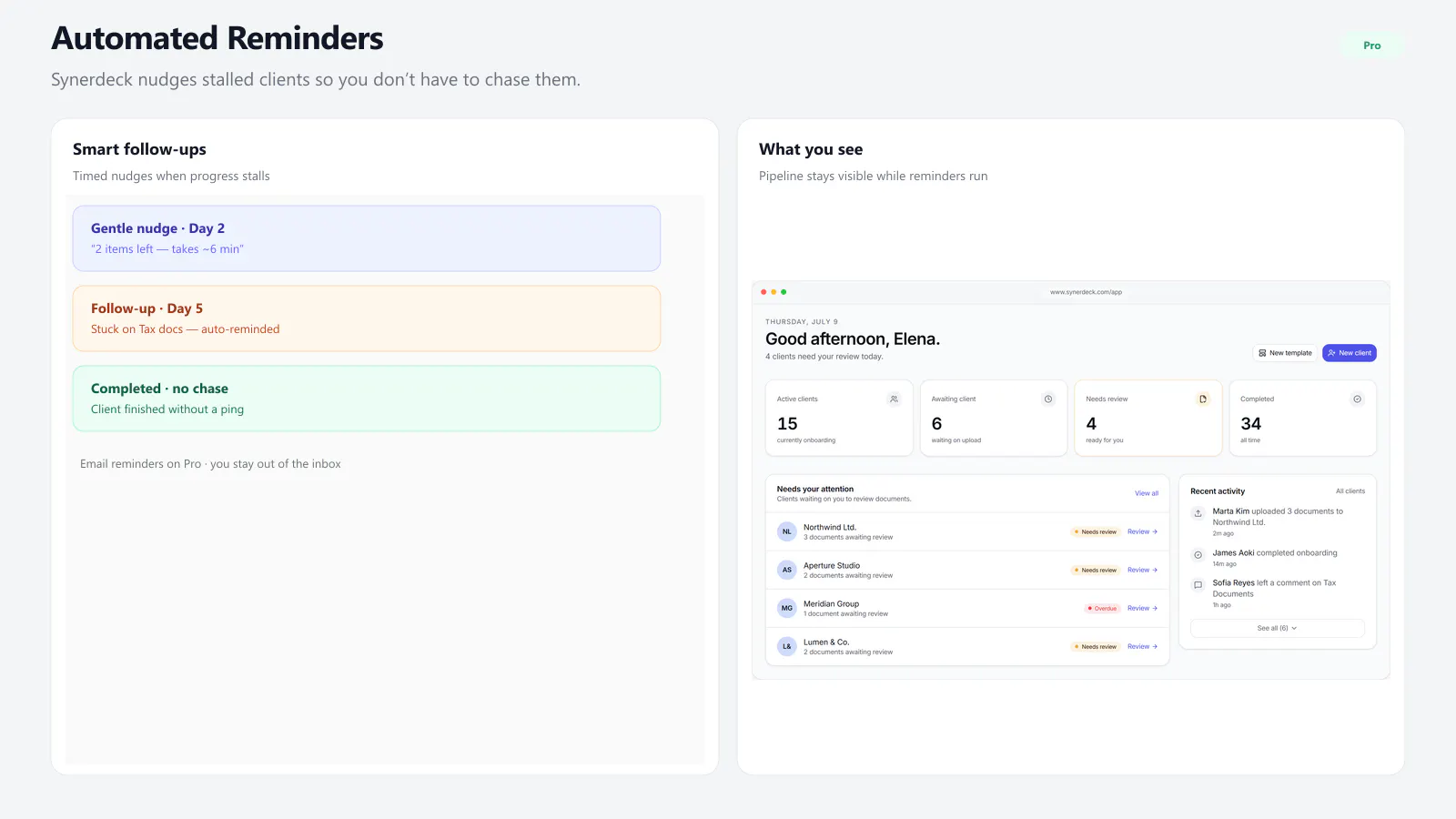Click the NL avatar for Northwind Ltd.

tap(787, 531)
